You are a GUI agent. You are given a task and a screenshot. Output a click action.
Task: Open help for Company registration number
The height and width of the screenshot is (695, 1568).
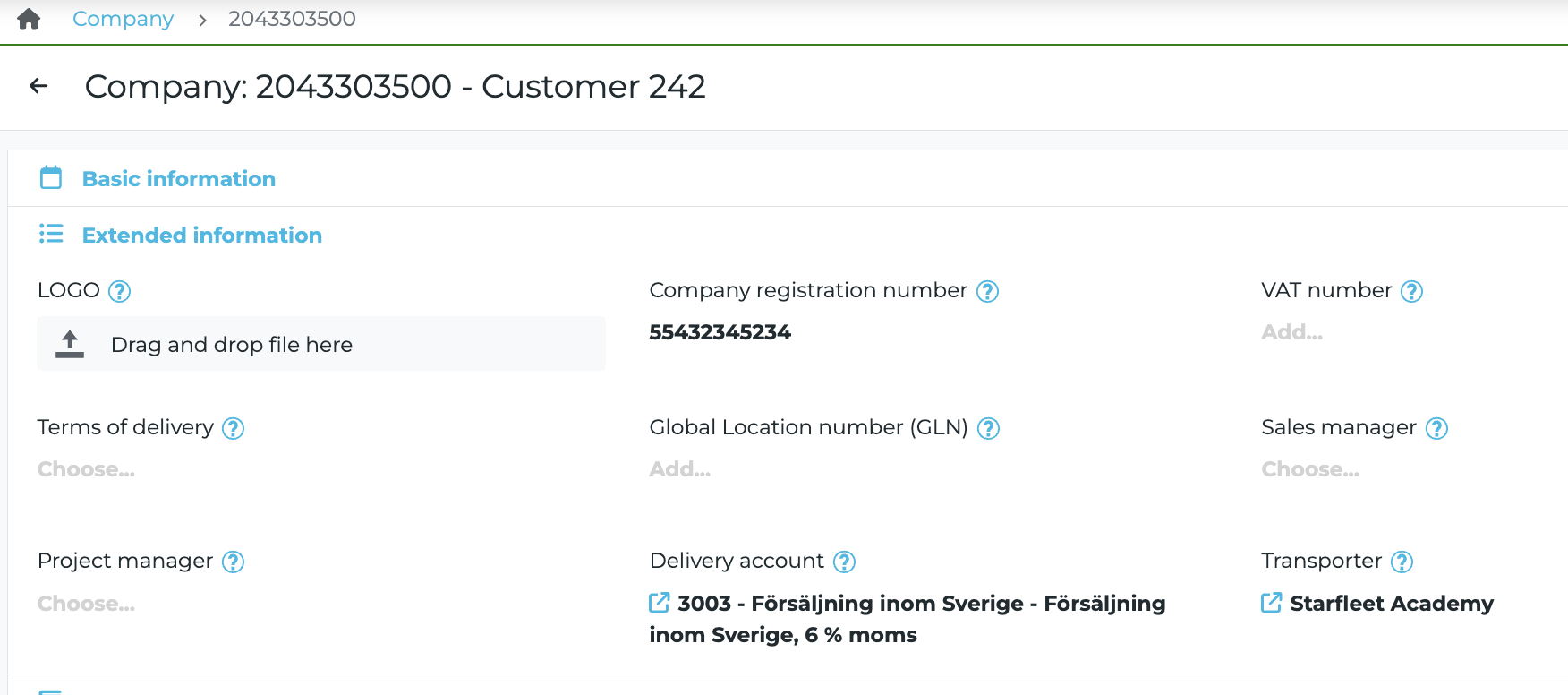pos(987,291)
